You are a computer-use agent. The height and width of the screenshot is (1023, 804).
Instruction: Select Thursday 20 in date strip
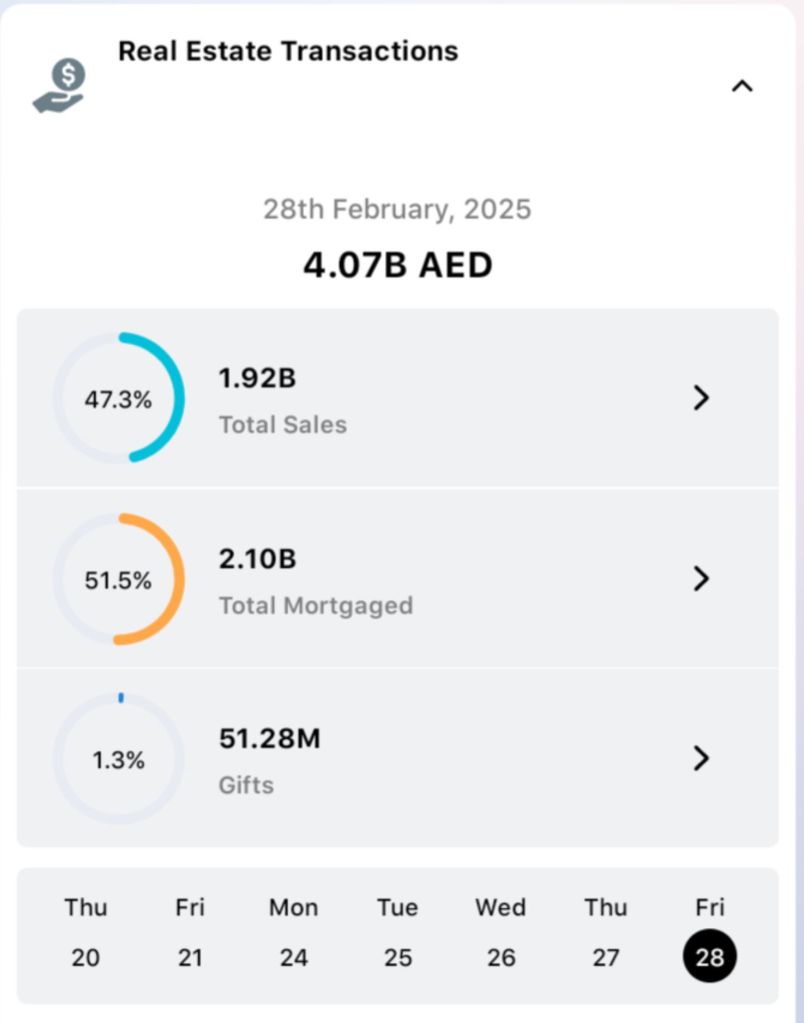point(86,932)
